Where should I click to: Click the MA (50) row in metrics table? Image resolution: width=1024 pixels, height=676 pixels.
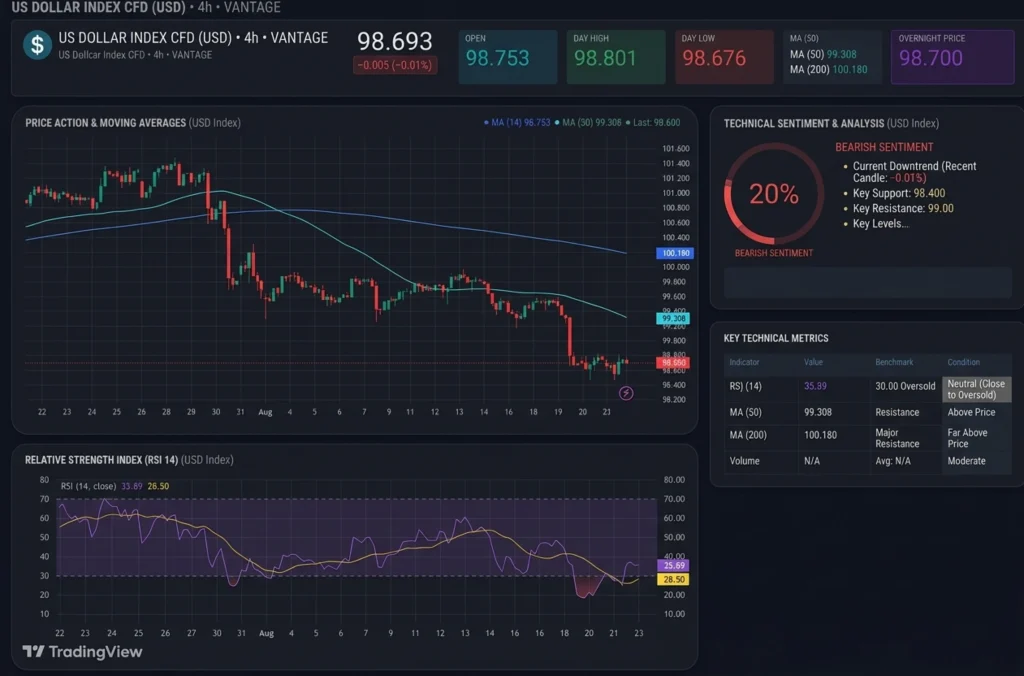[867, 412]
